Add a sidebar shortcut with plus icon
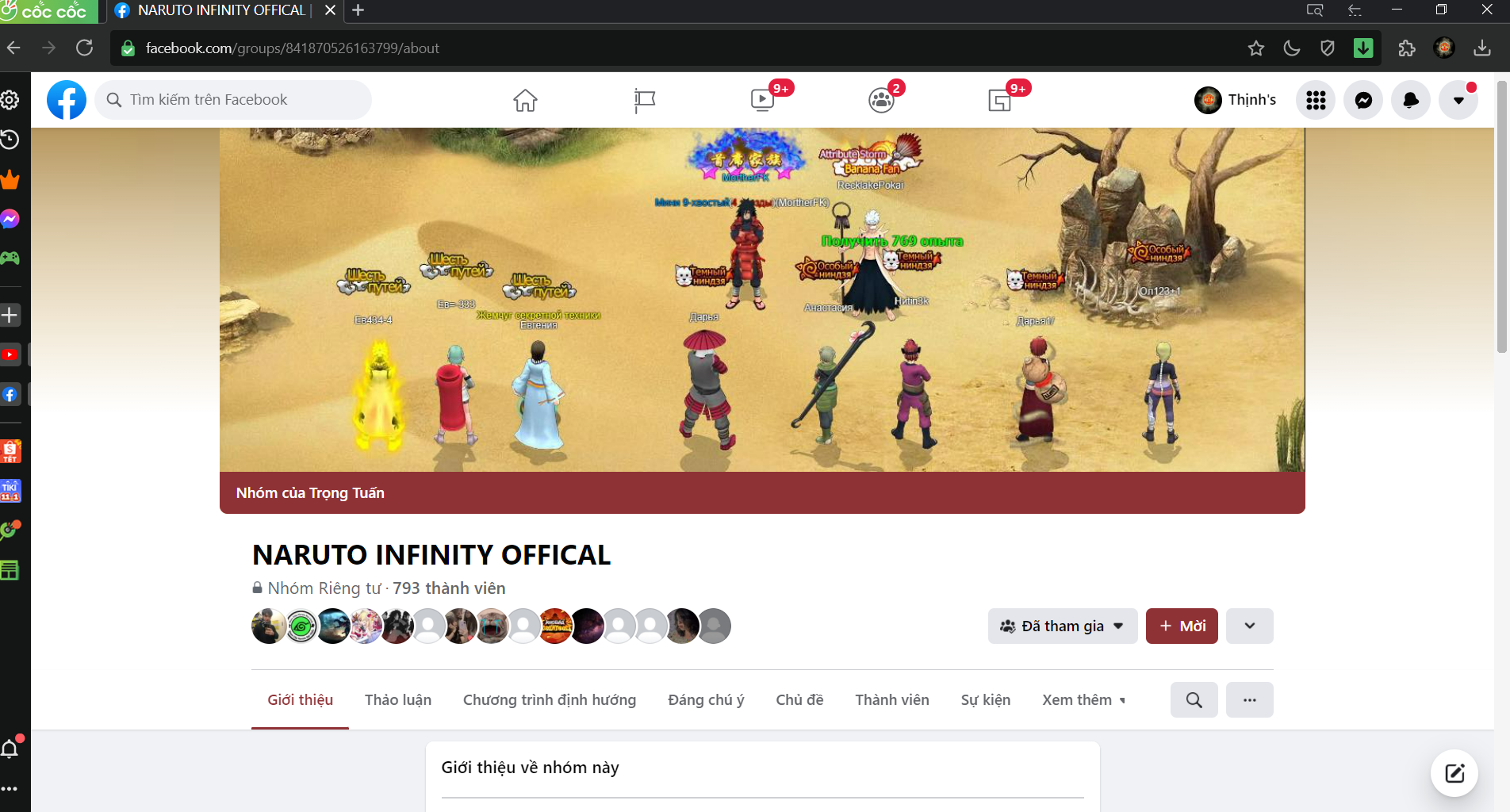Screen dimensions: 1510x812 coord(10,315)
